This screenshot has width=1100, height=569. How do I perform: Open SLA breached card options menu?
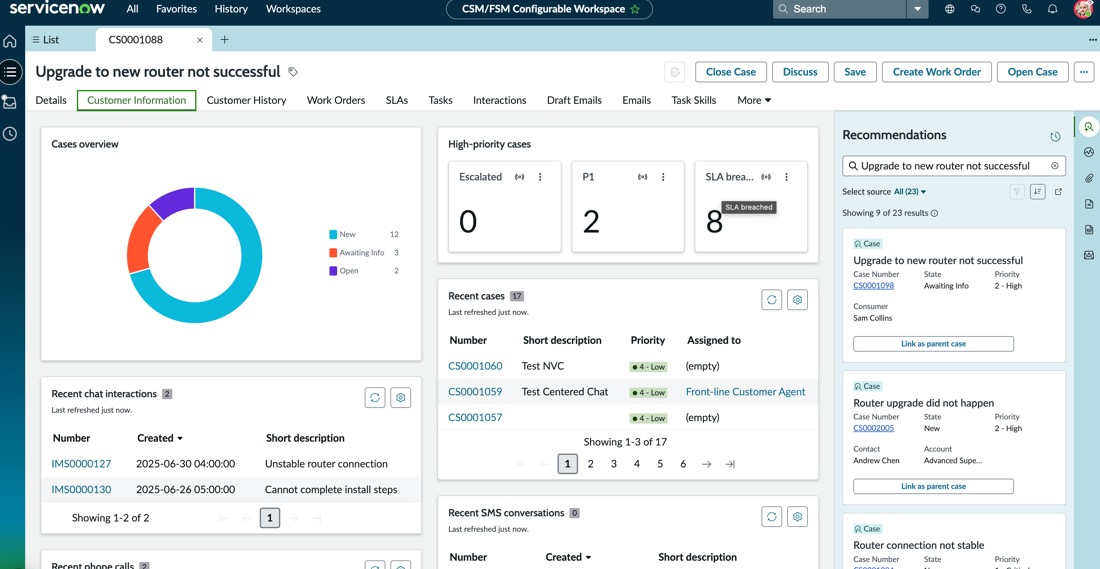pyautogui.click(x=786, y=177)
